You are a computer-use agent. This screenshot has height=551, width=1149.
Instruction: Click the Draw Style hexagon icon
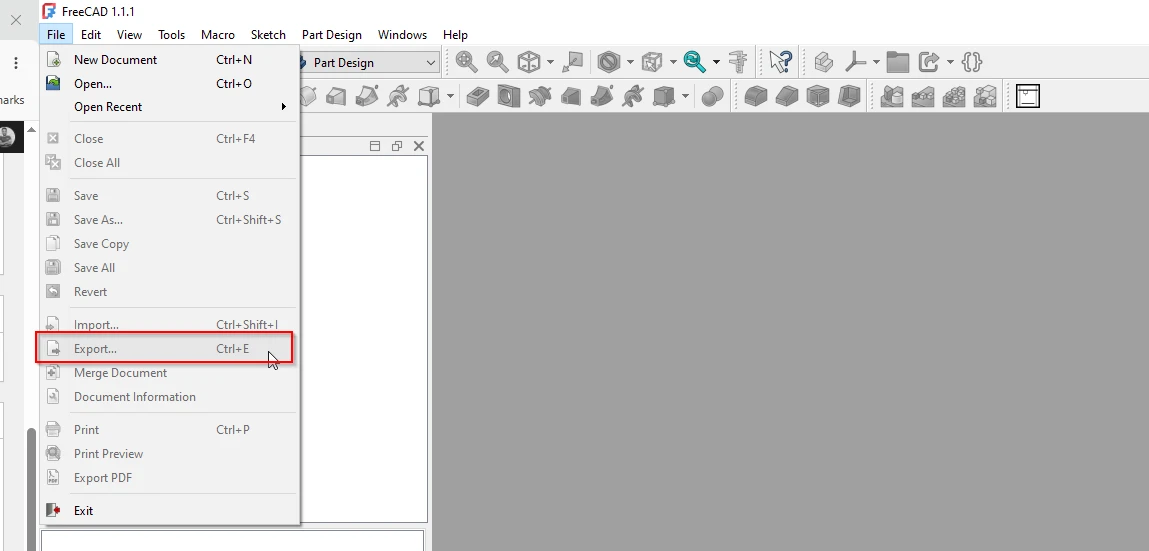click(609, 62)
